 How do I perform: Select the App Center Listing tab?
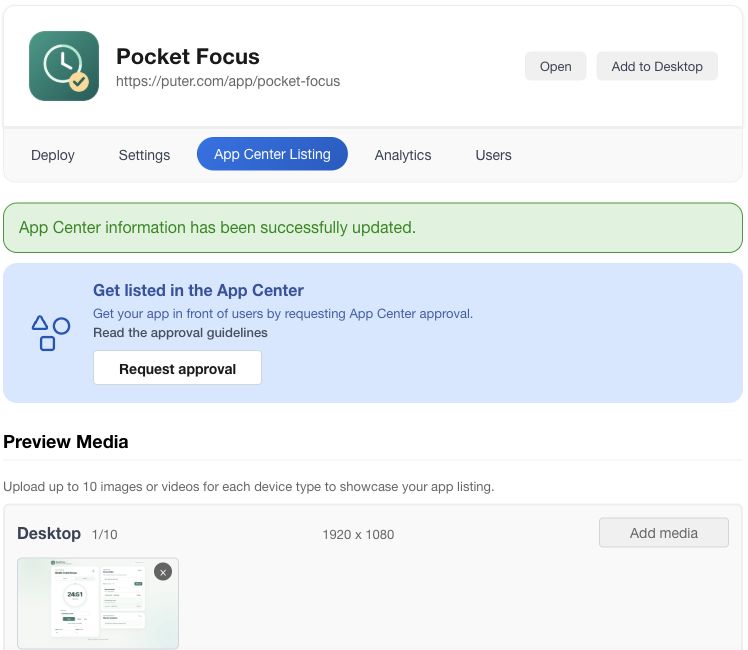tap(272, 154)
